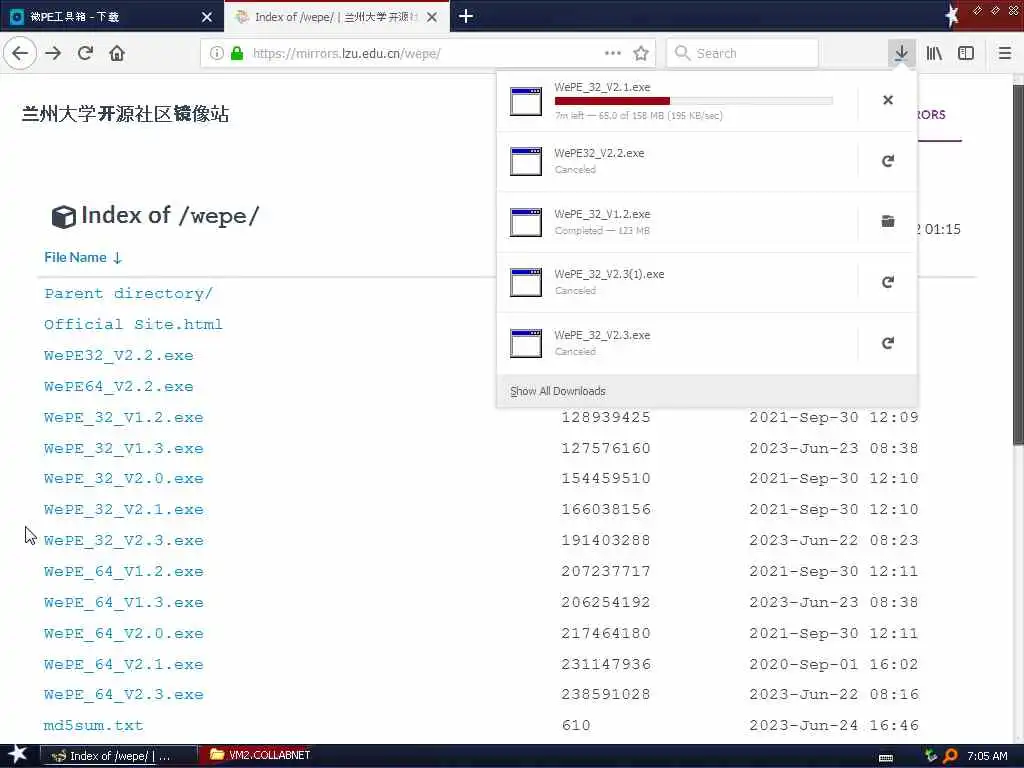Viewport: 1024px width, 768px height.
Task: Open the Firefox hamburger menu
Action: tap(1005, 53)
